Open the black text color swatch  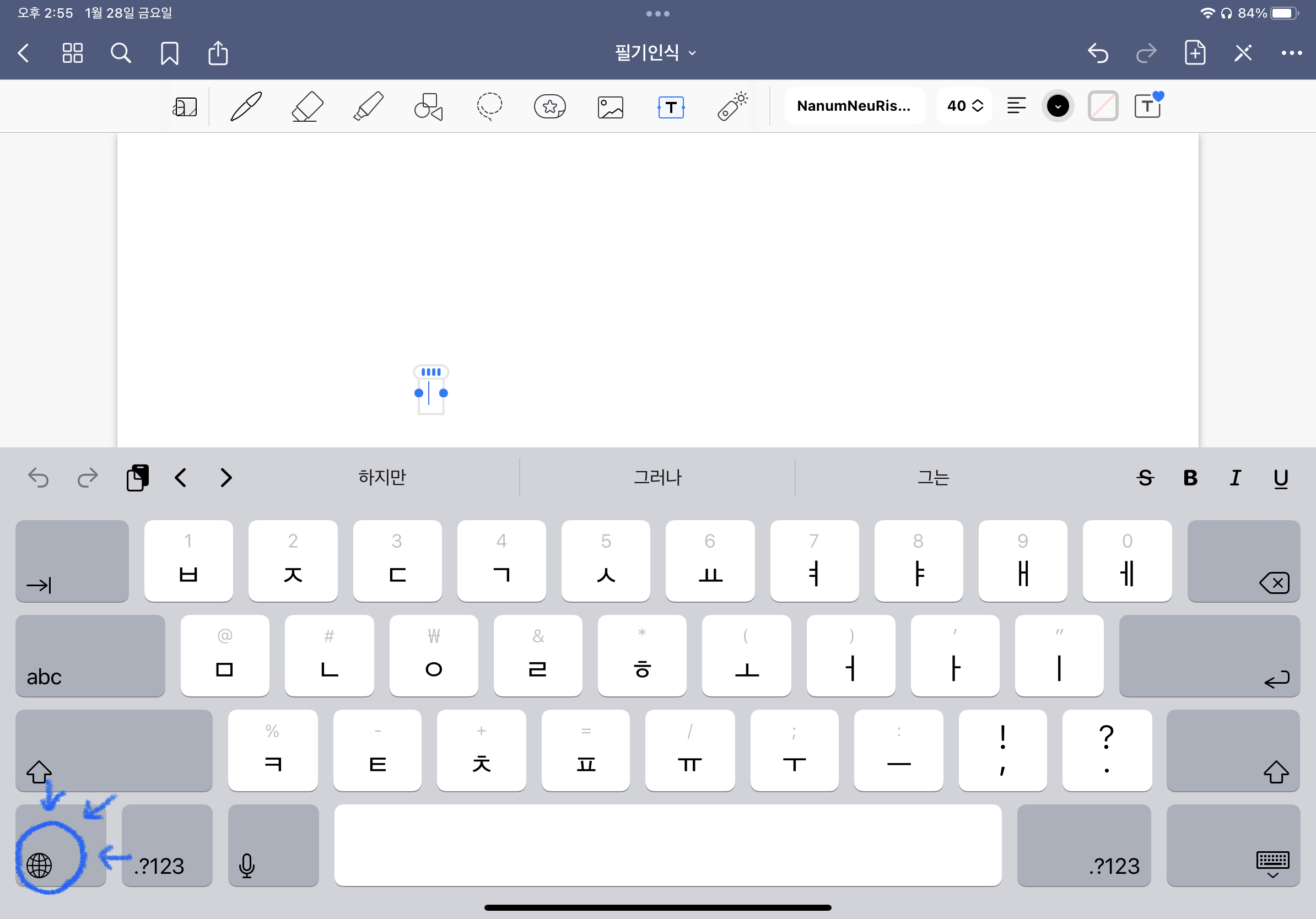[x=1058, y=106]
